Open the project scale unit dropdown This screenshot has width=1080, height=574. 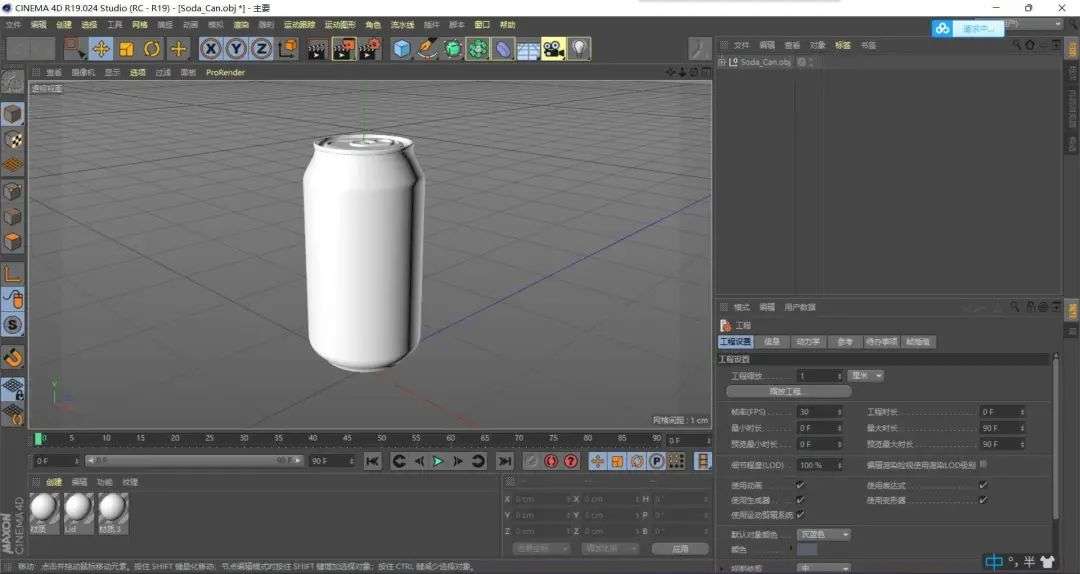coord(865,376)
